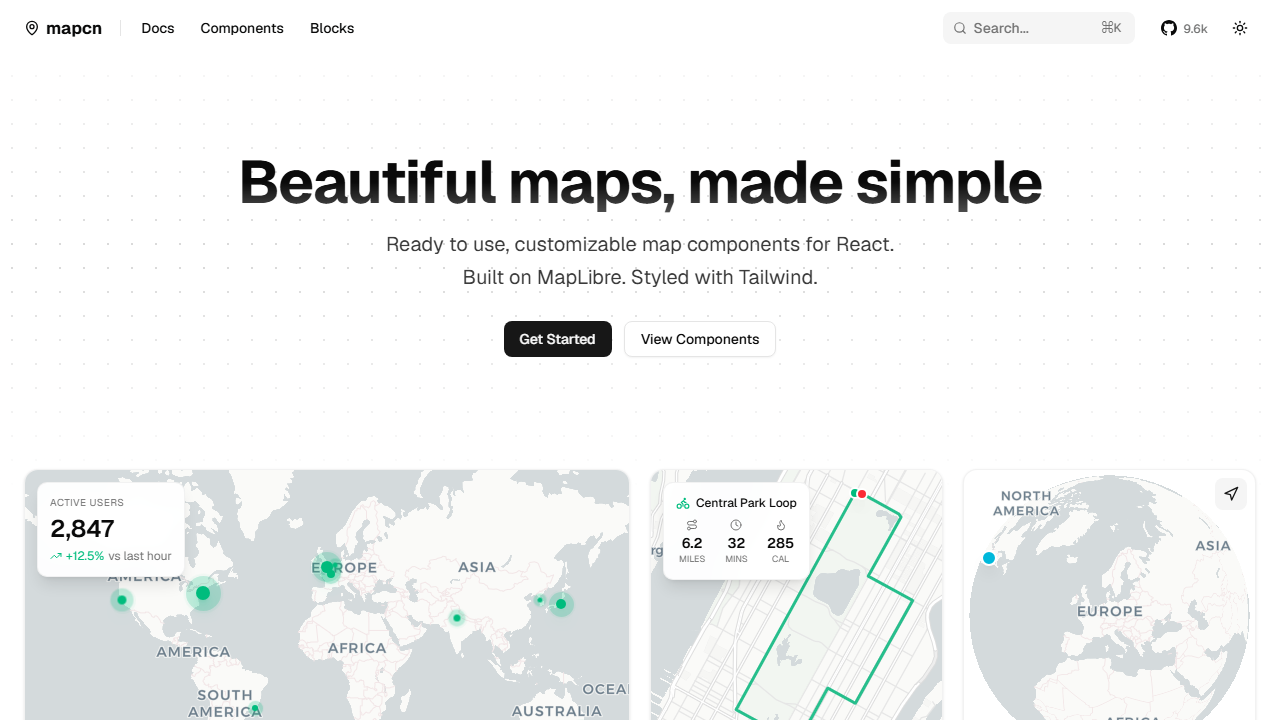
Task: Click the Get Started button
Action: pos(558,339)
